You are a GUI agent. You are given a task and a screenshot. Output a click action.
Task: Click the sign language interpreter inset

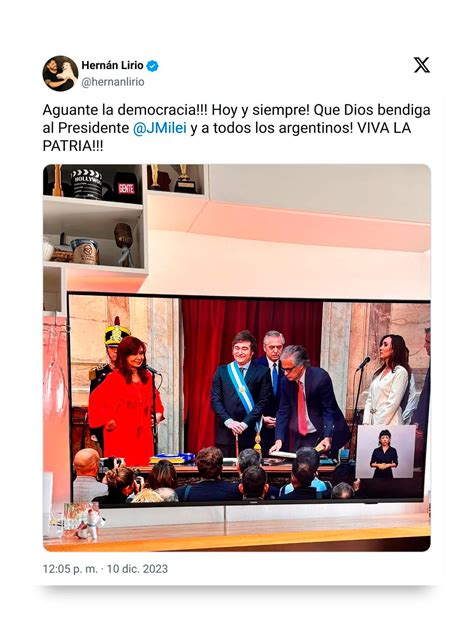point(385,451)
